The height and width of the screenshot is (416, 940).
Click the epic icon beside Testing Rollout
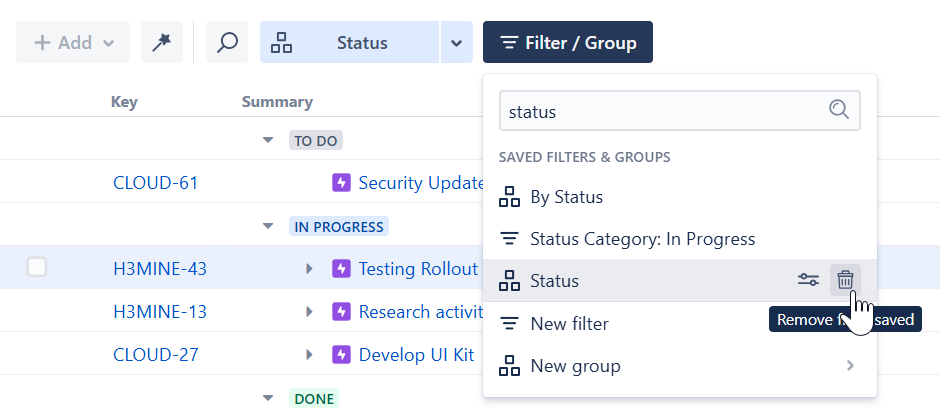click(342, 269)
